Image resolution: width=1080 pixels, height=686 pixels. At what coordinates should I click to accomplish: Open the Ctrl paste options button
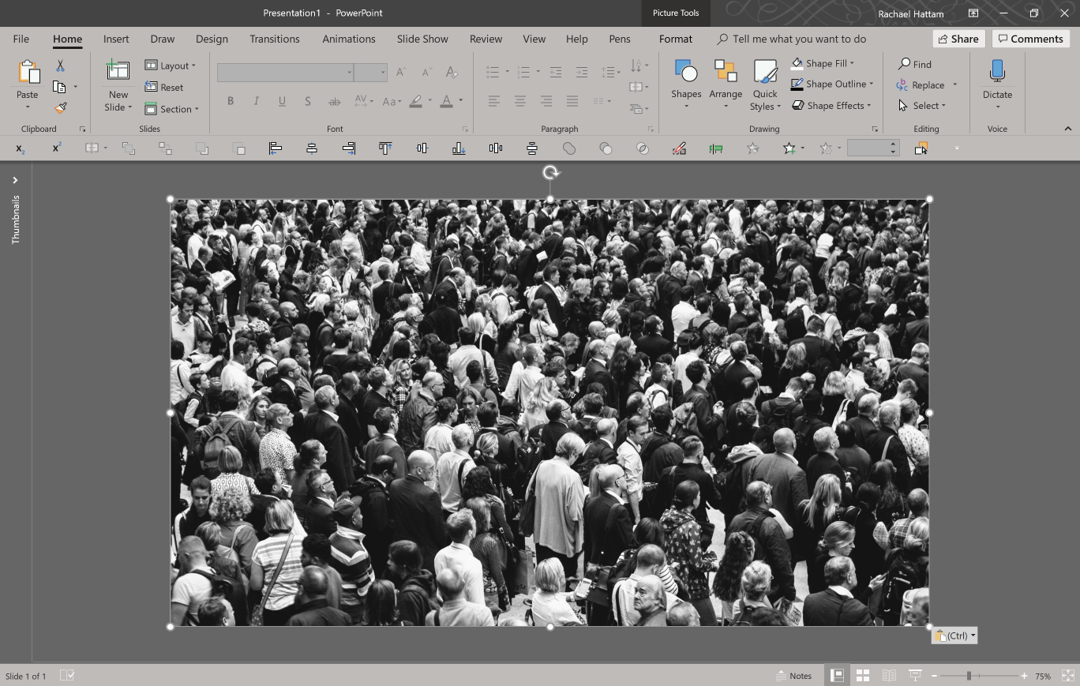pos(953,634)
